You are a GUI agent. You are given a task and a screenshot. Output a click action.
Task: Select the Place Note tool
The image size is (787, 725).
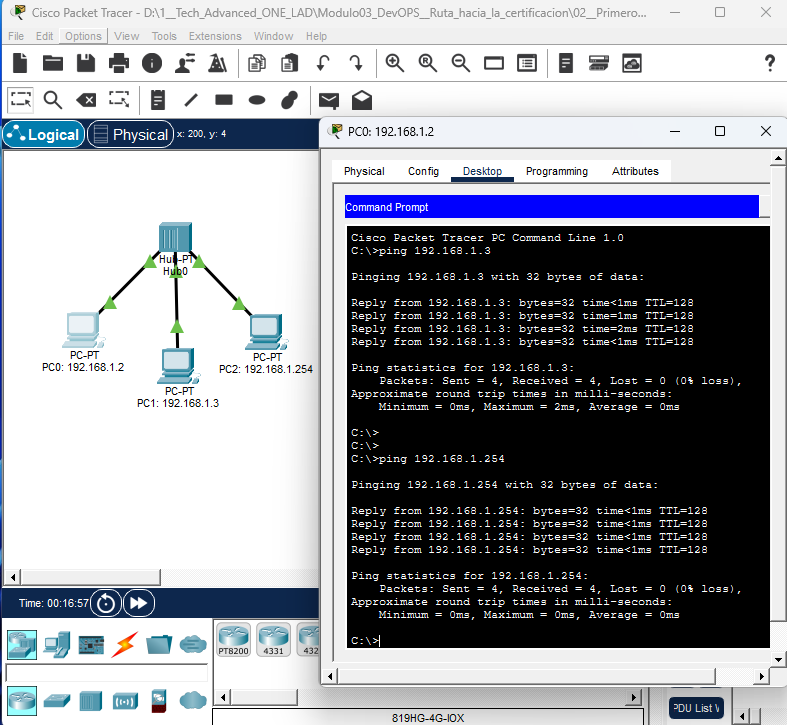pyautogui.click(x=158, y=100)
